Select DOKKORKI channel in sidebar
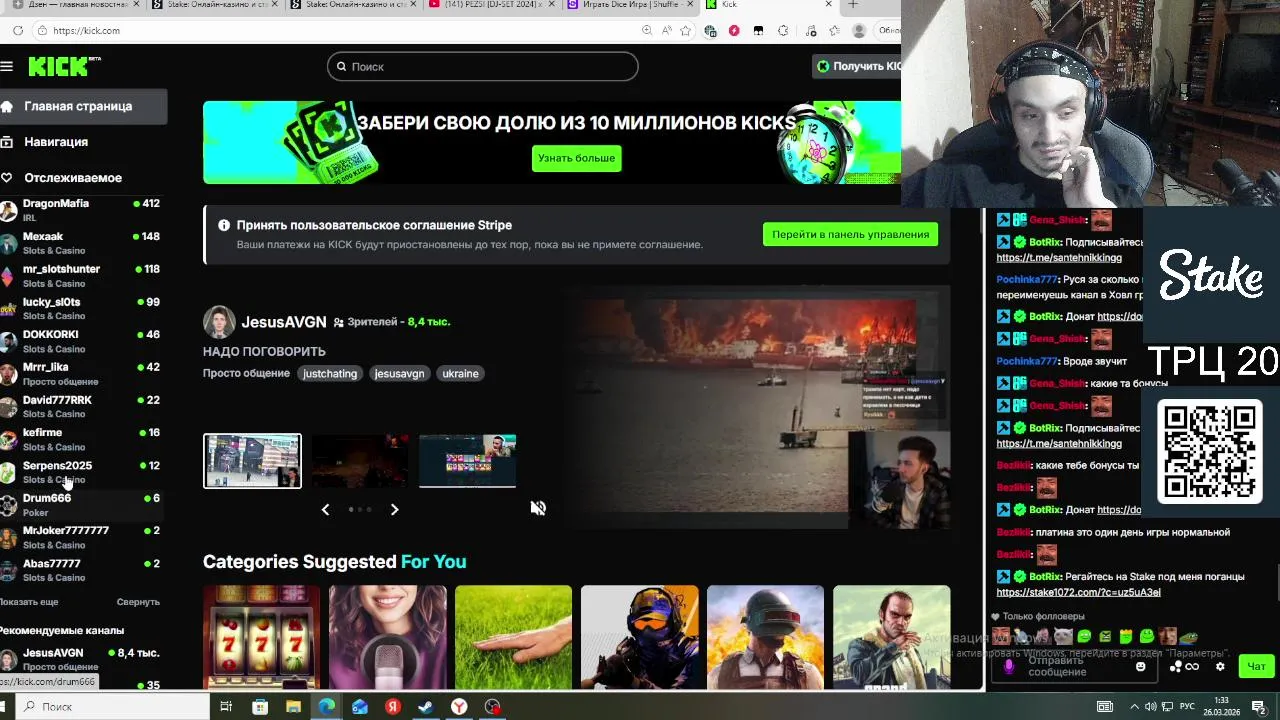The height and width of the screenshot is (720, 1280). coord(80,341)
